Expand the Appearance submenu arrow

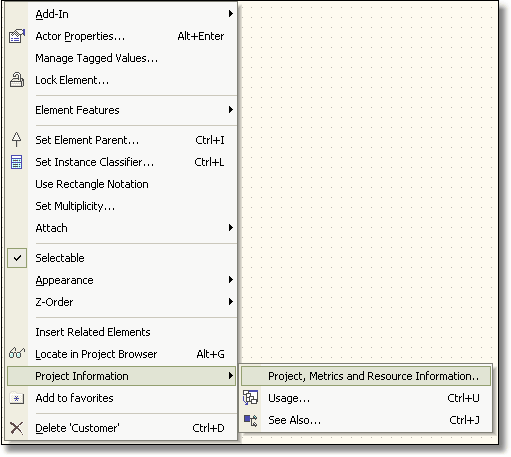[231, 280]
